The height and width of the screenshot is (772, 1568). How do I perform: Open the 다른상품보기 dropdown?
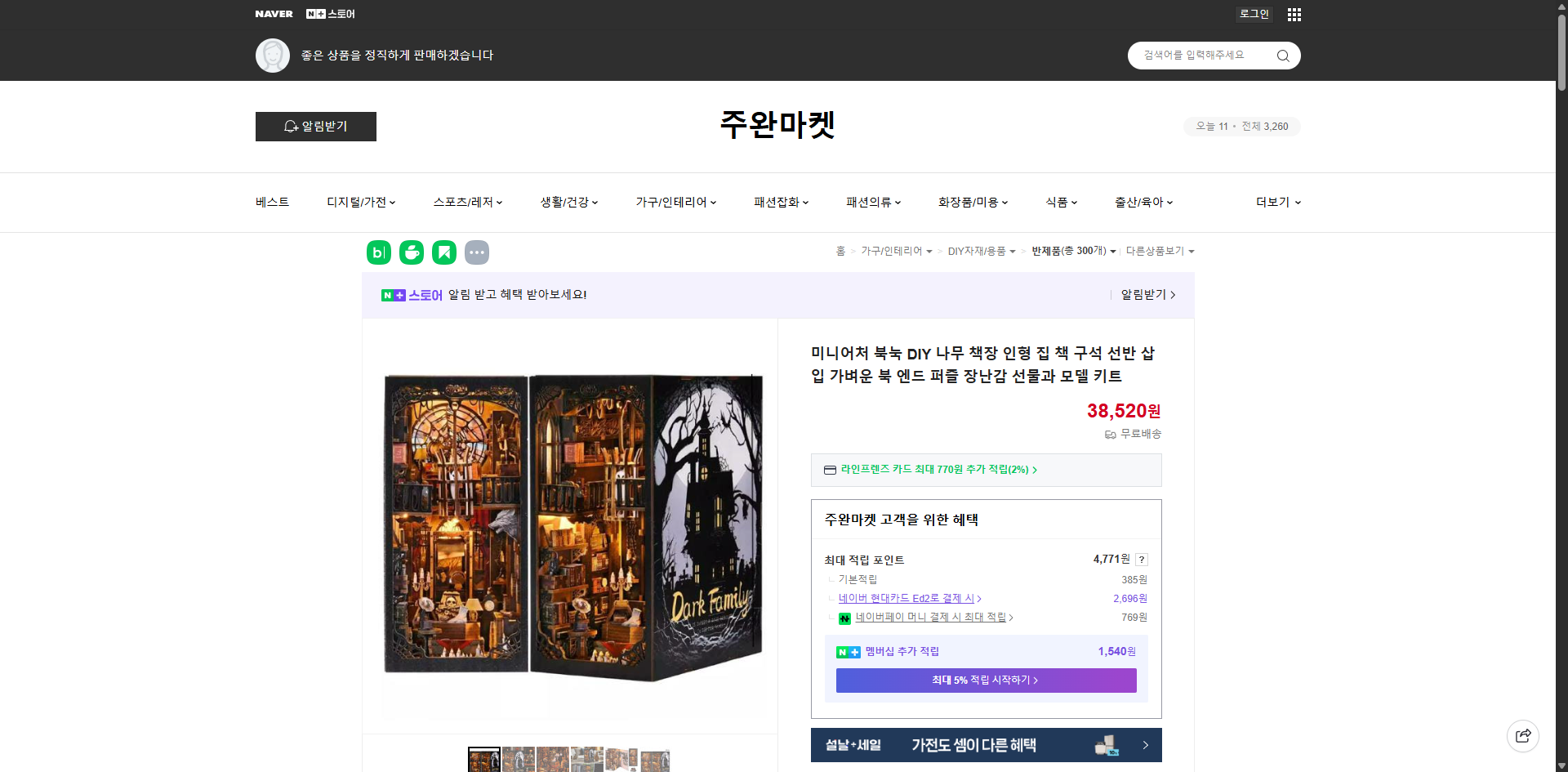click(1160, 251)
